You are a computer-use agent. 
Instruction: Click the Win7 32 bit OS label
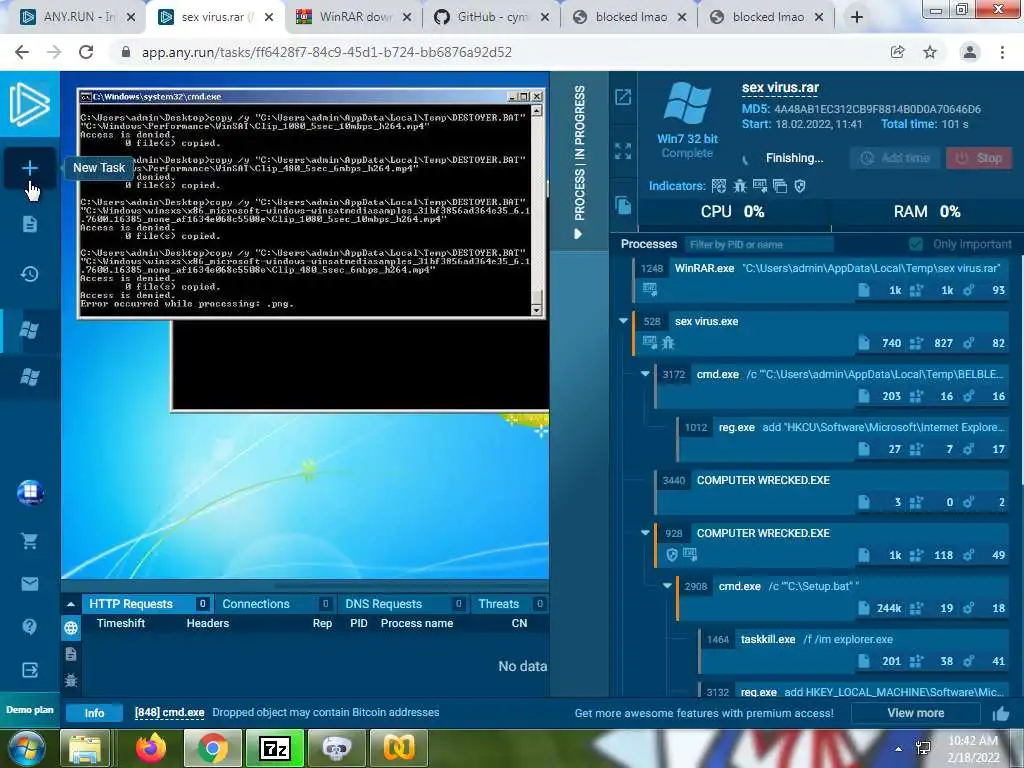tap(687, 139)
